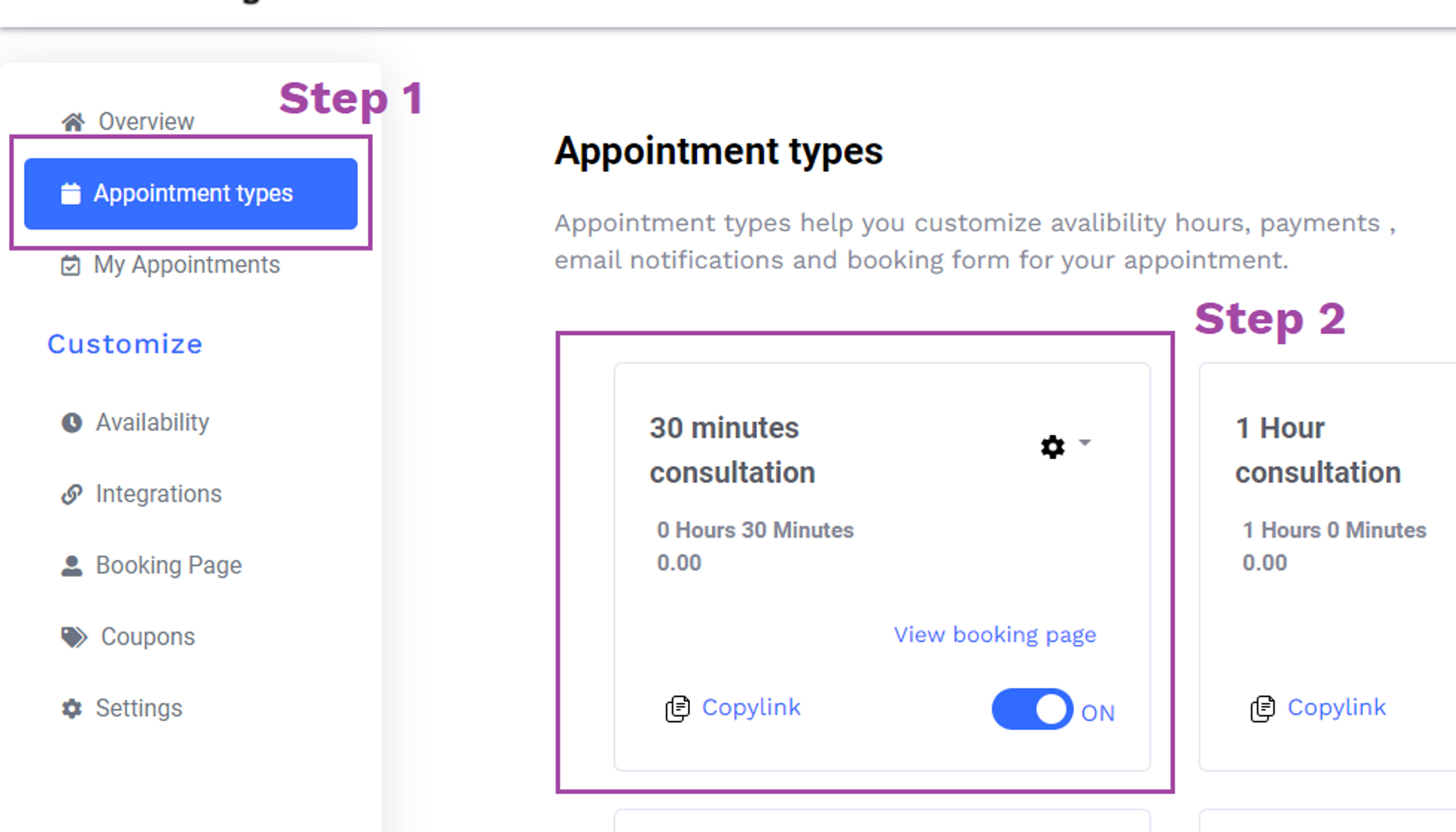Click the View booking page link

[995, 635]
